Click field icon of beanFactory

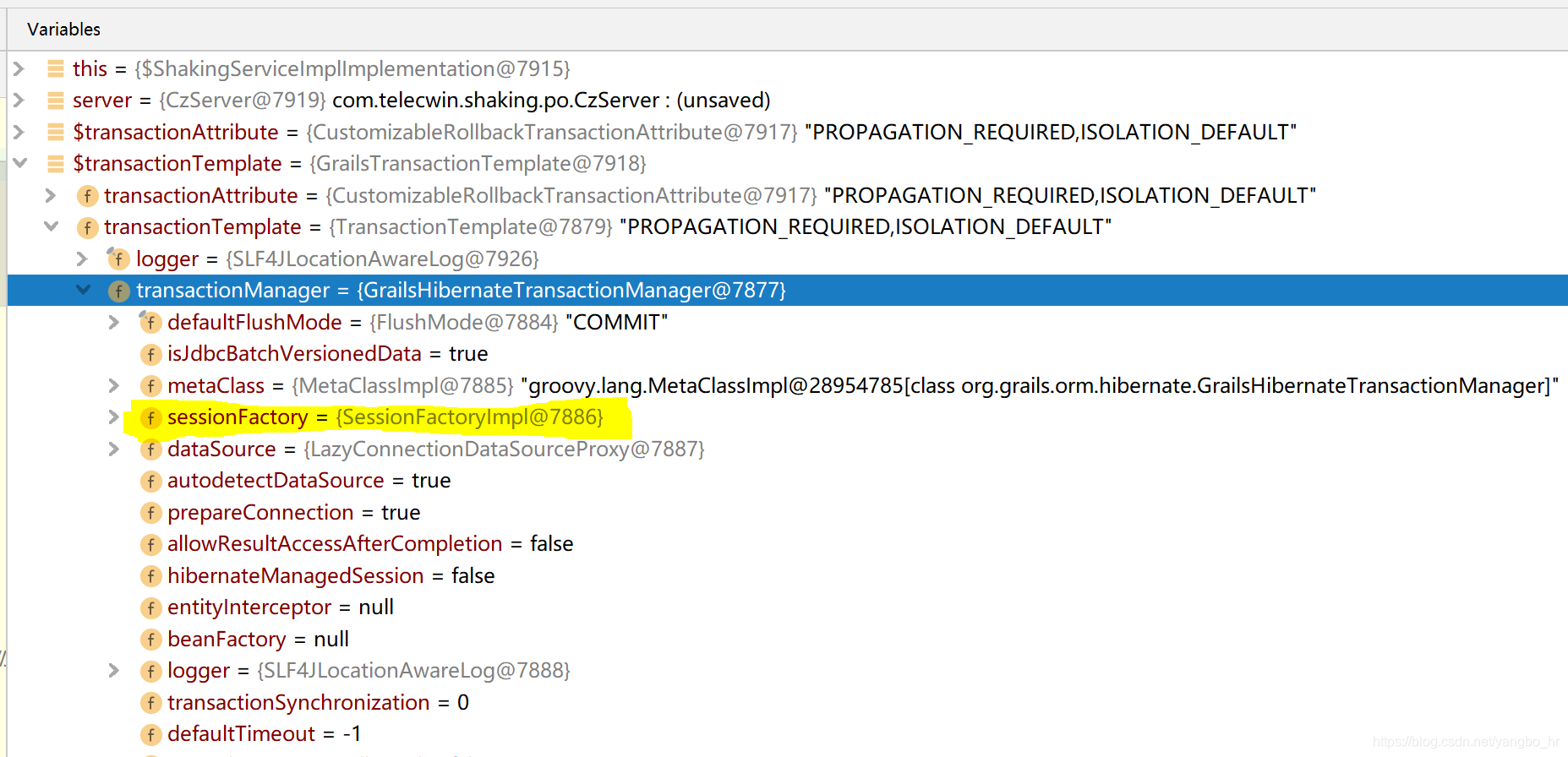click(150, 640)
